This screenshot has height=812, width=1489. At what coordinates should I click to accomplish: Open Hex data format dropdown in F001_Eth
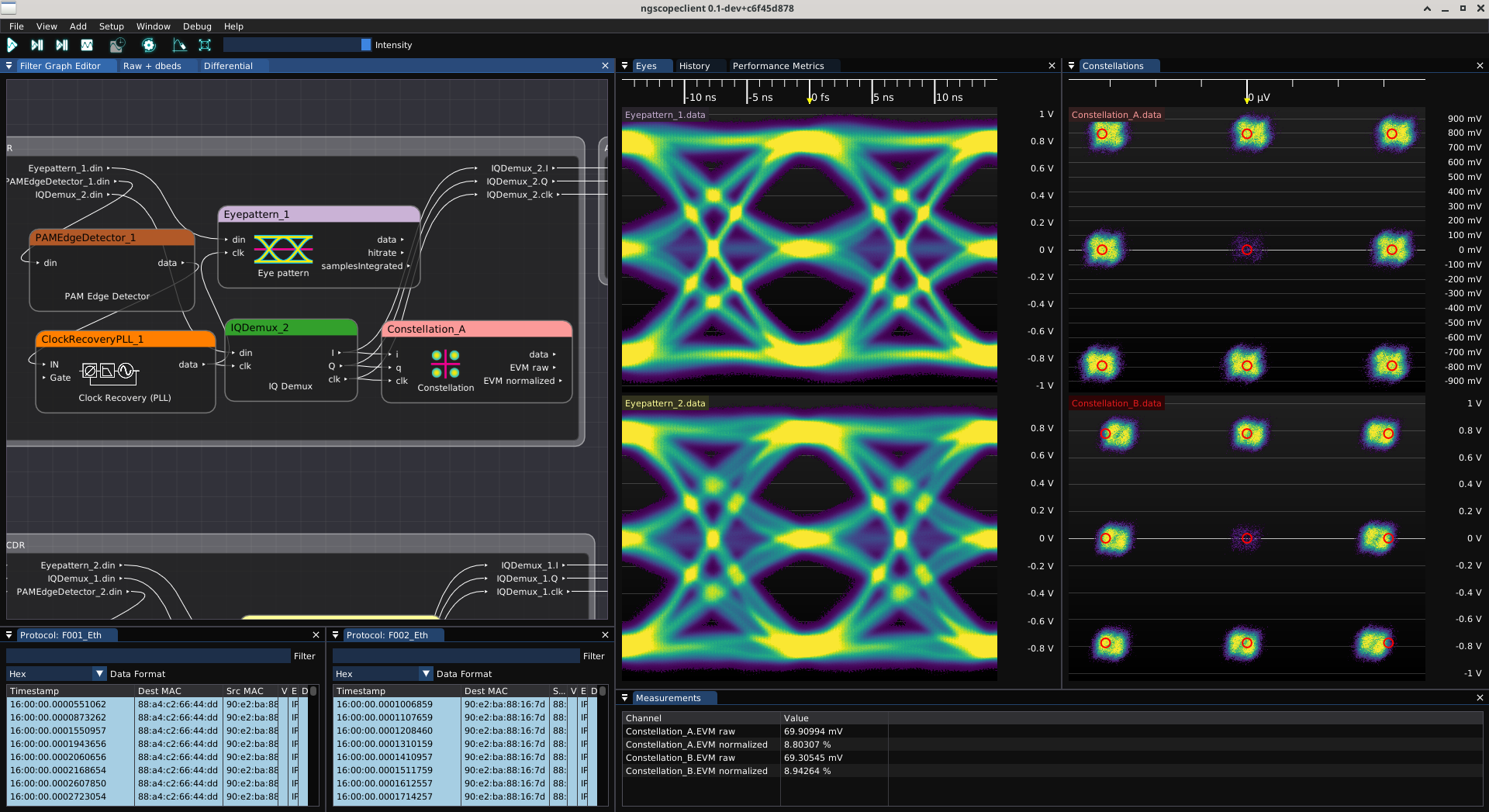(56, 674)
